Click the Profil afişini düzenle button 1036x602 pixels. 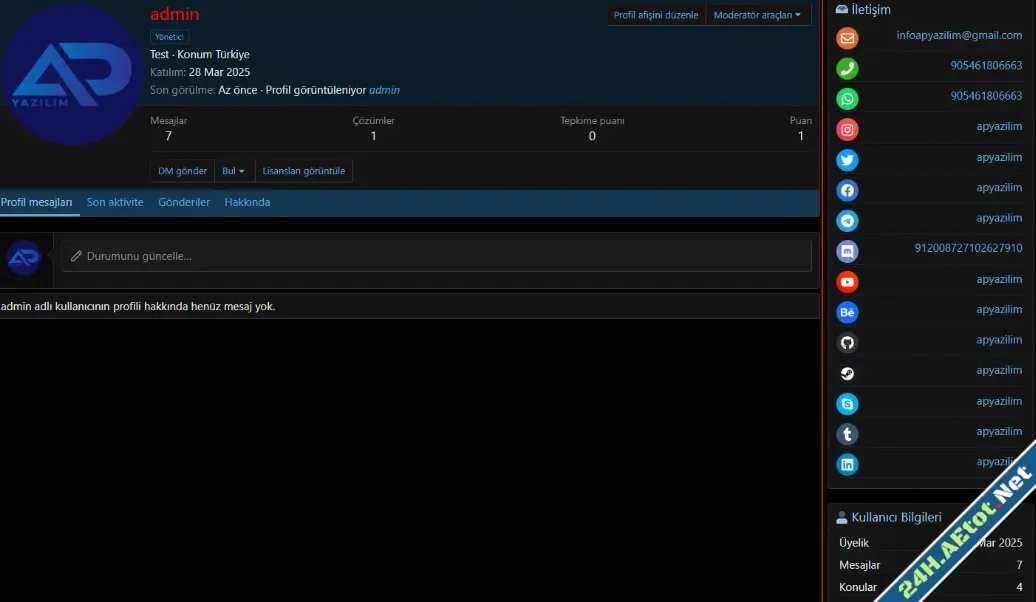coord(656,15)
